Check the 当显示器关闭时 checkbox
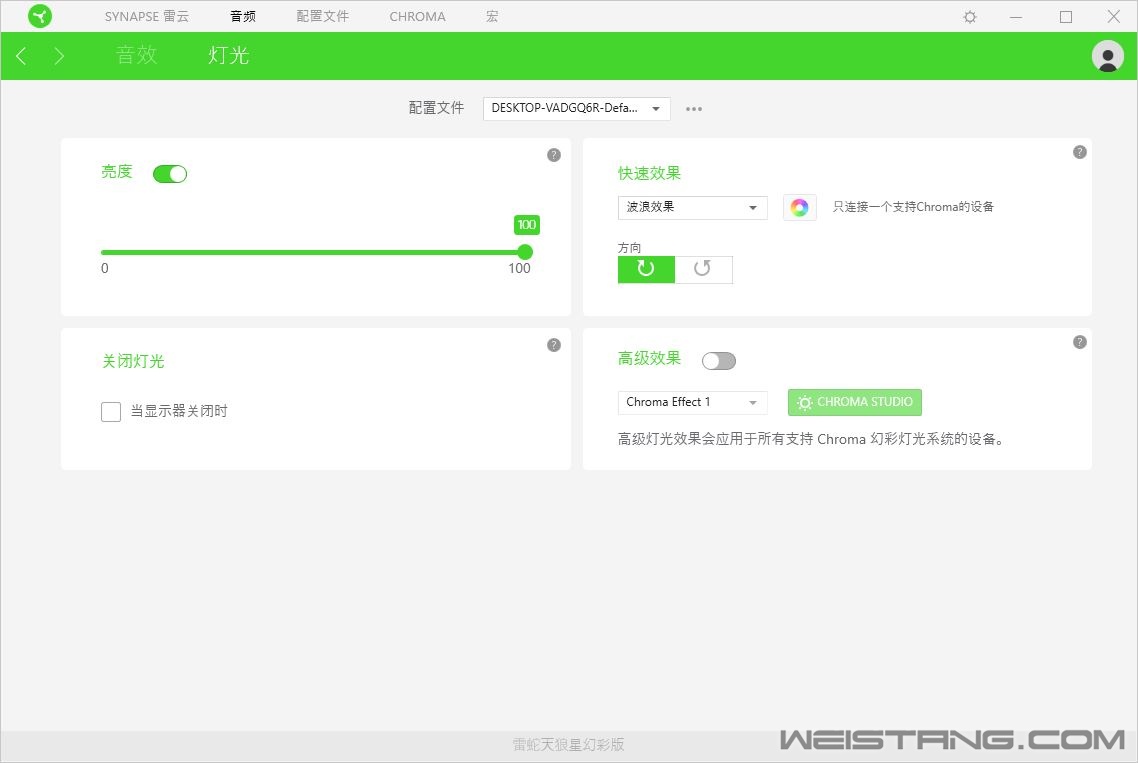Viewport: 1138px width, 763px height. 111,412
